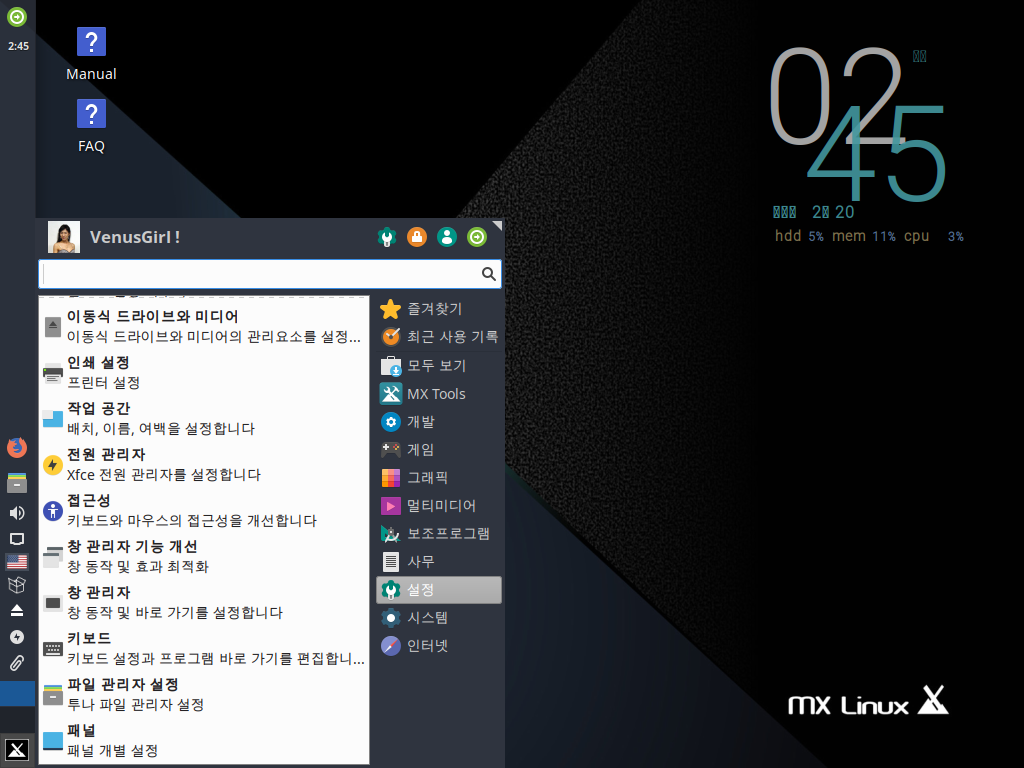The width and height of the screenshot is (1024, 768).
Task: Open the 게임 category
Action: point(439,450)
